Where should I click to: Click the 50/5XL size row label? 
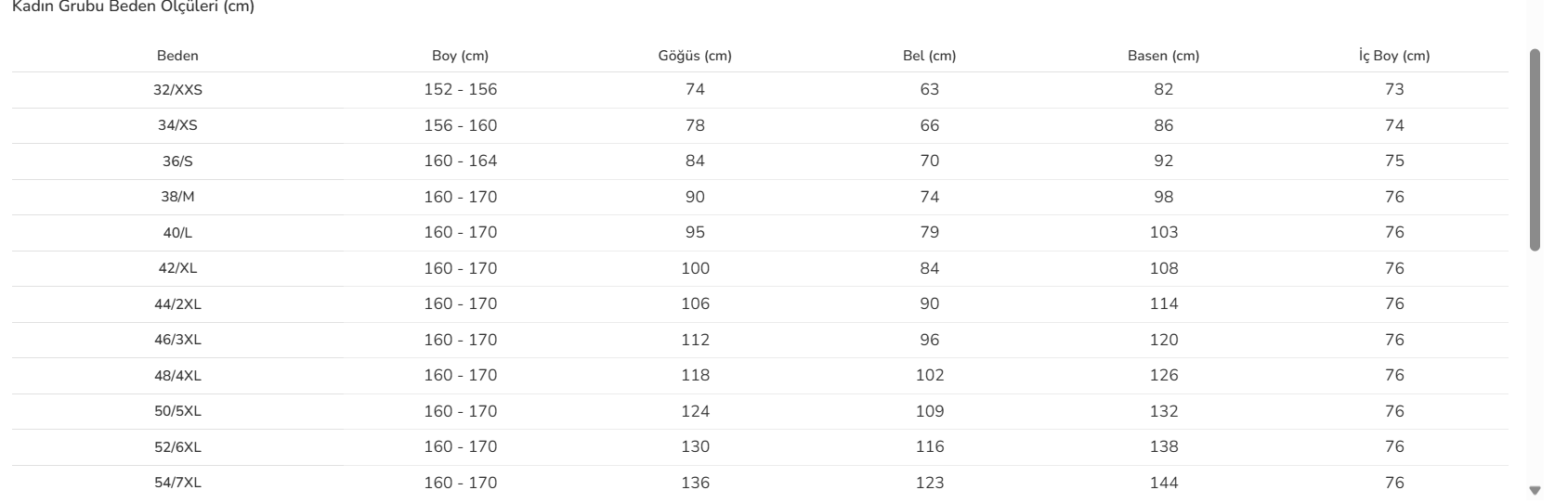point(177,411)
